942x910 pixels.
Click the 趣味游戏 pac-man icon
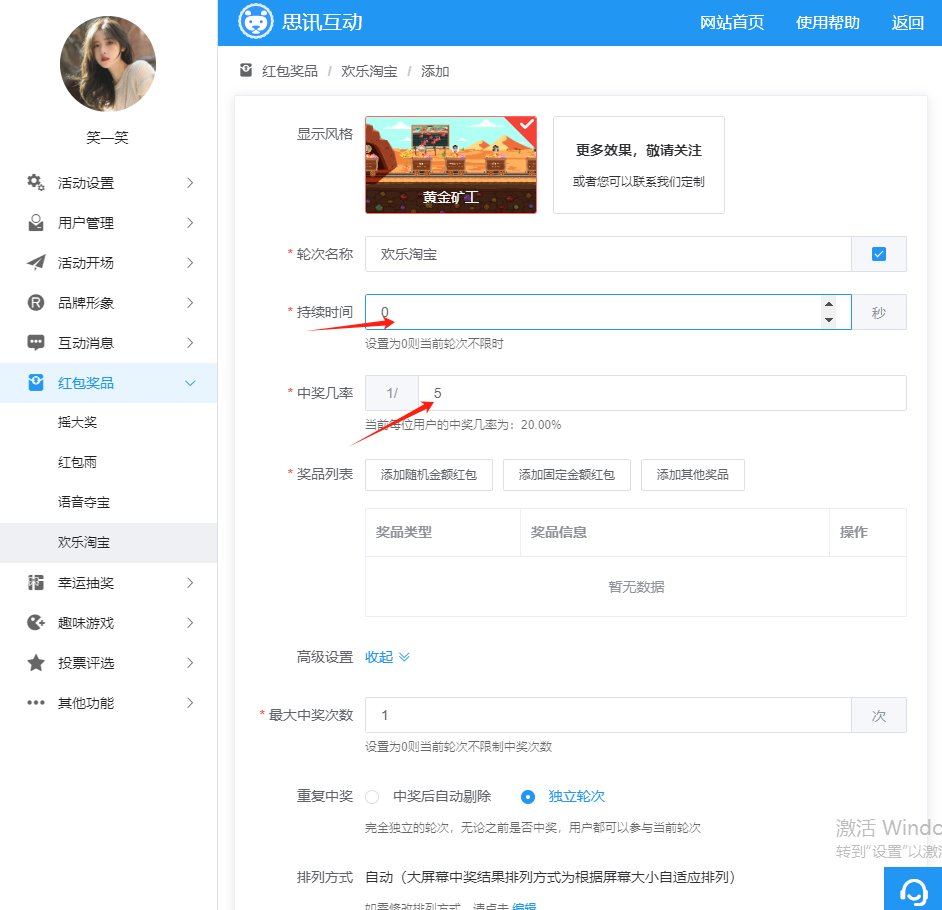(x=36, y=623)
